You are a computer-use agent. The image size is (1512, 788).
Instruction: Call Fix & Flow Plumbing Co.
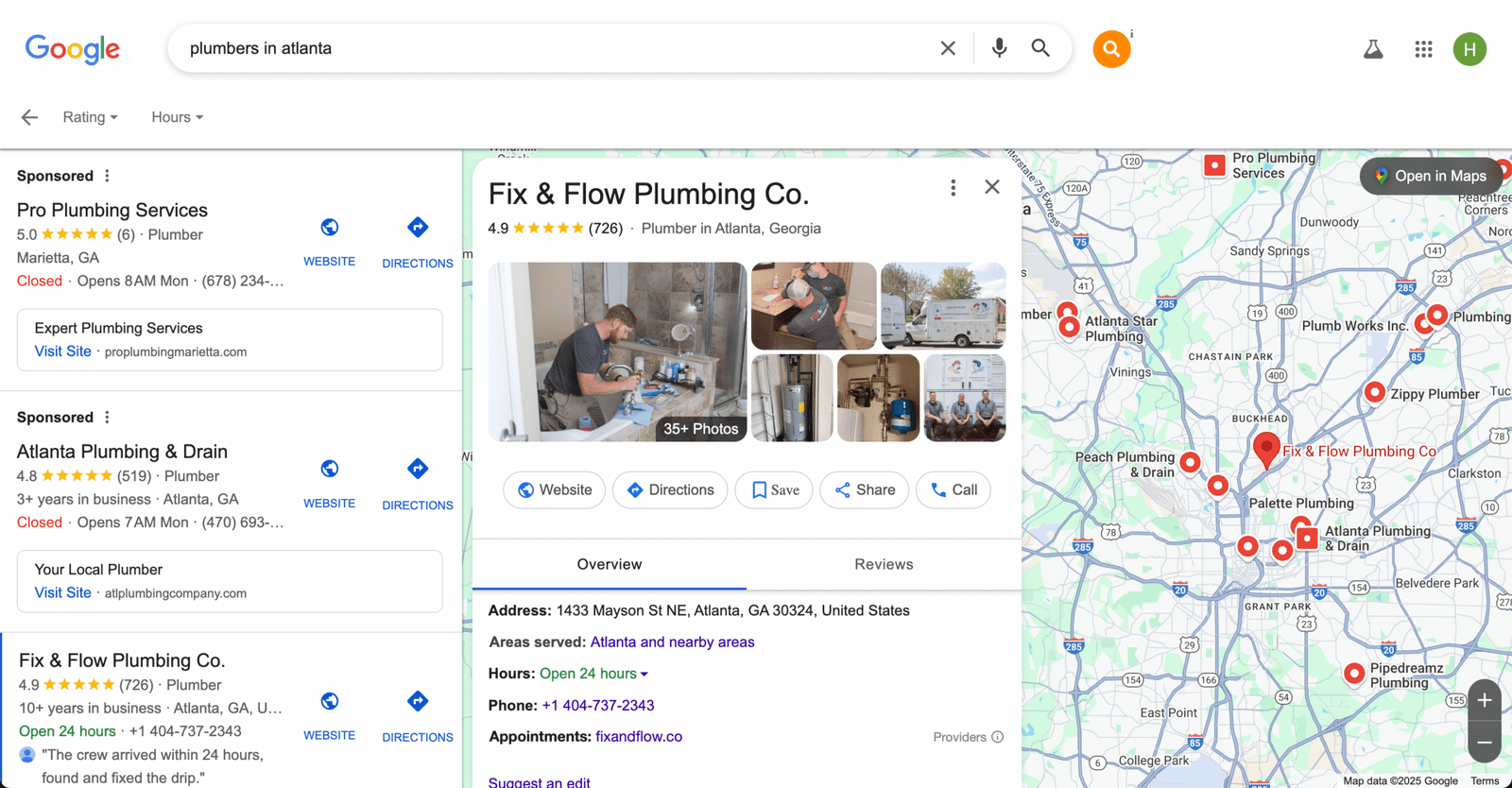tap(954, 489)
